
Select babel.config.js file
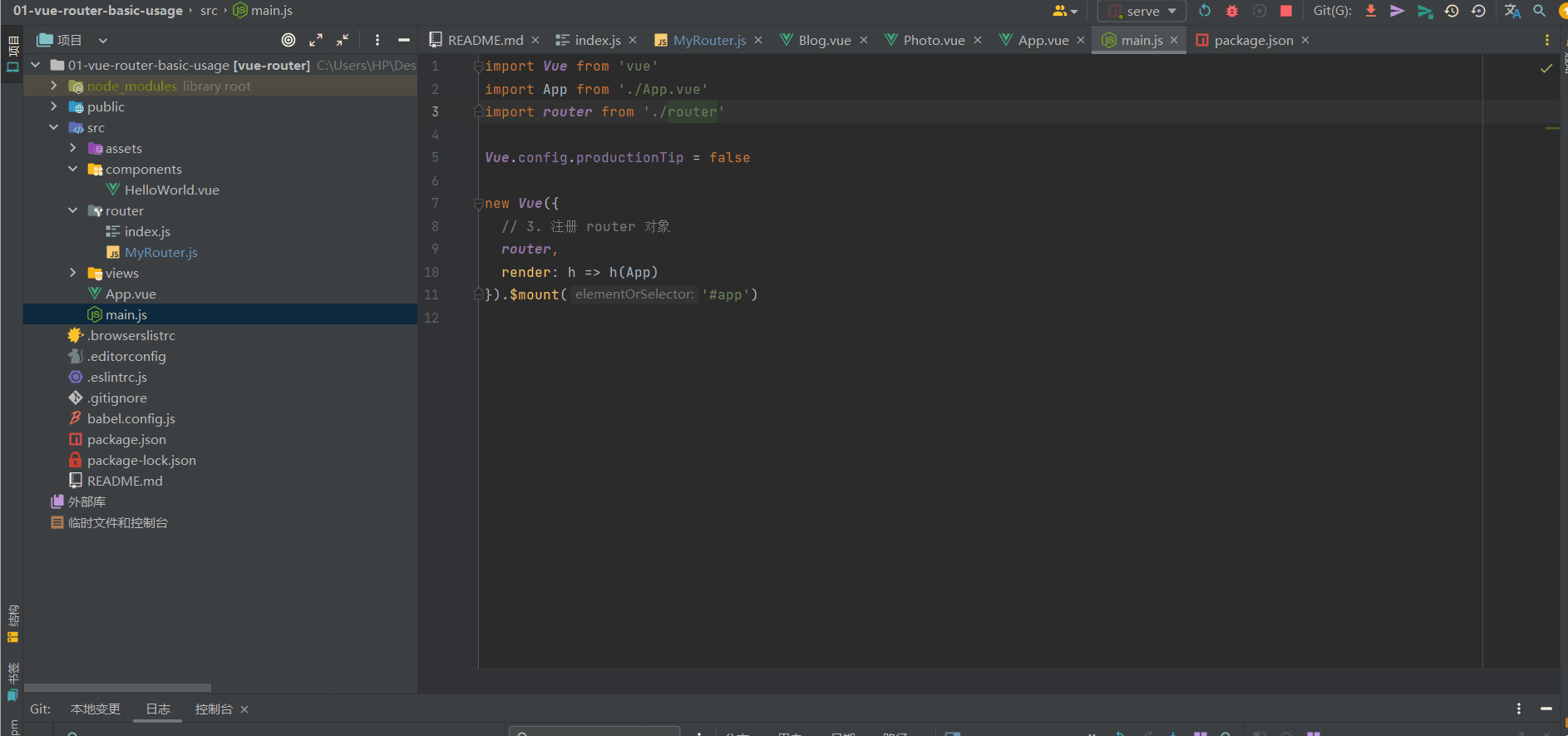131,418
